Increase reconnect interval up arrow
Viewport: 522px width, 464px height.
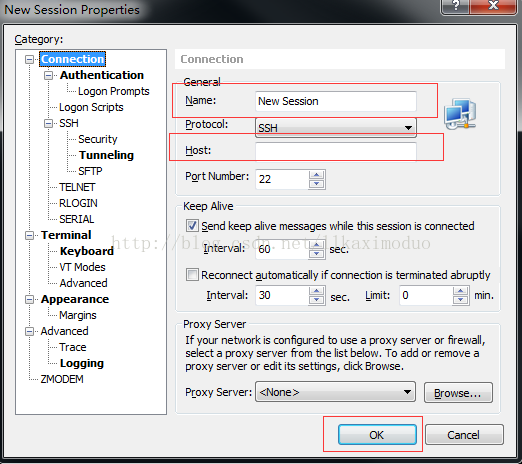(316, 291)
